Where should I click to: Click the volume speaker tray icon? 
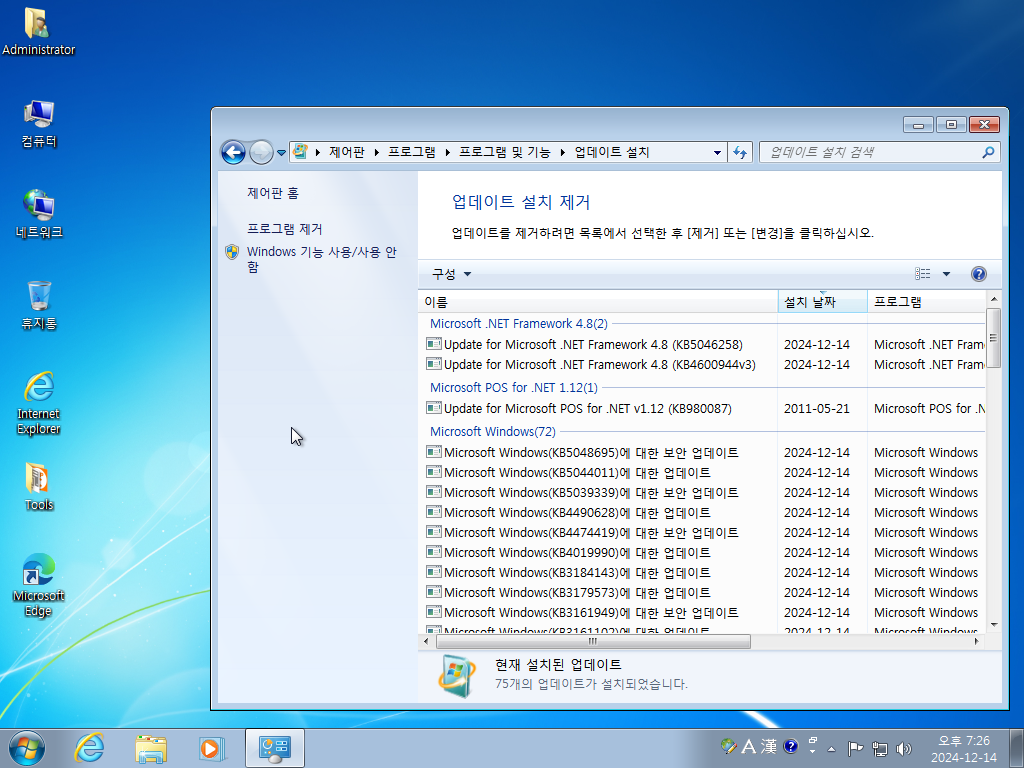click(904, 748)
